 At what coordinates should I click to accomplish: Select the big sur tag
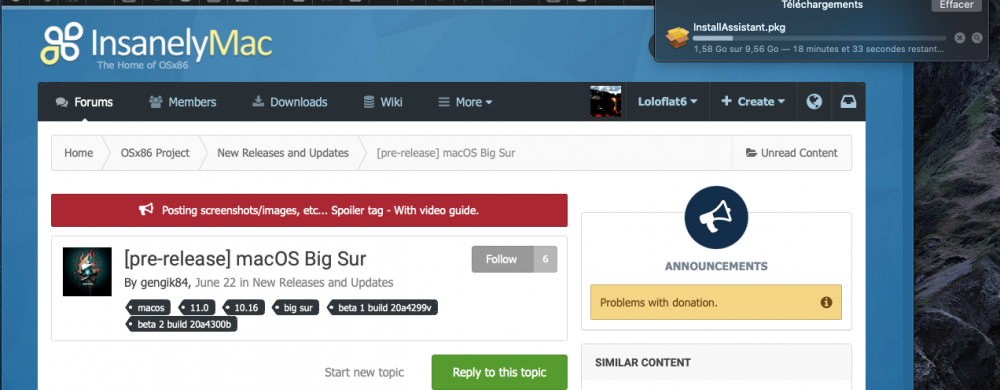click(297, 308)
